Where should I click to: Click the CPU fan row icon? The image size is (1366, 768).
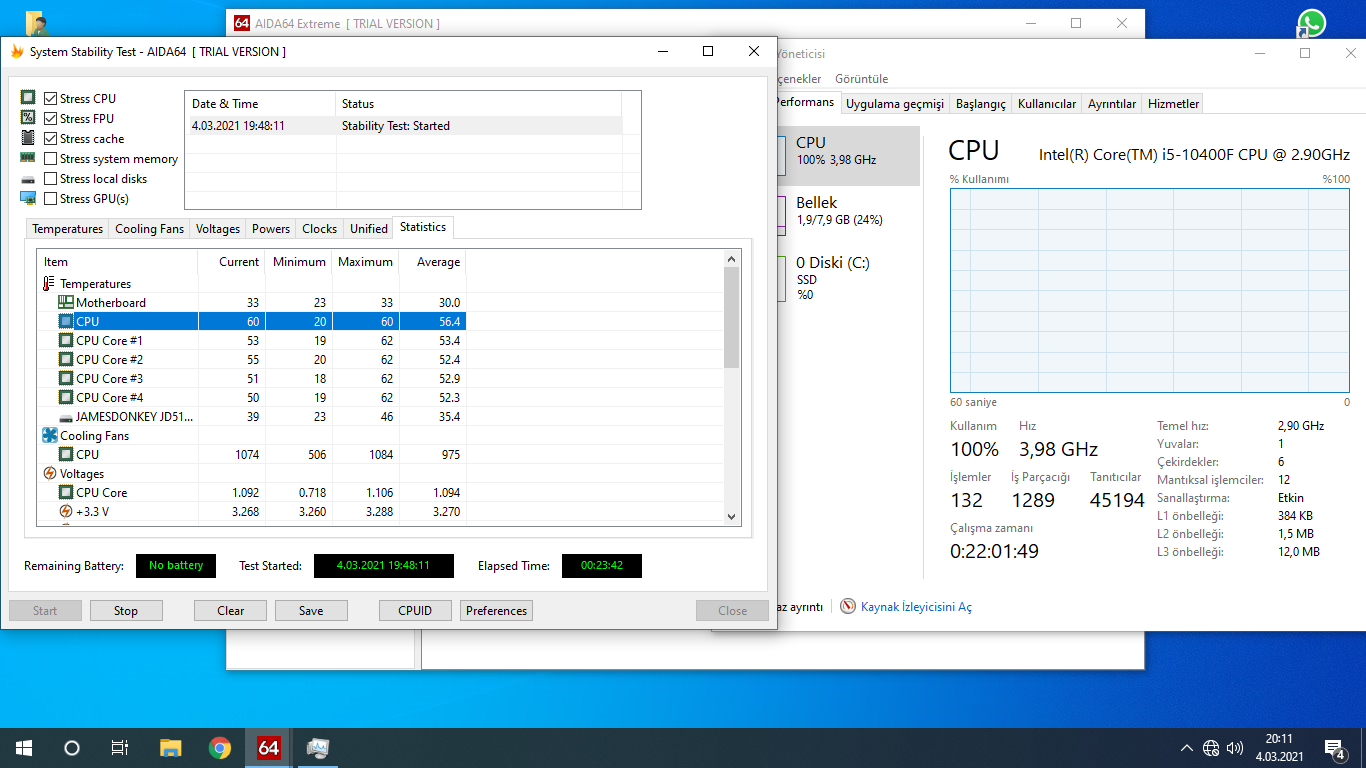tap(66, 455)
